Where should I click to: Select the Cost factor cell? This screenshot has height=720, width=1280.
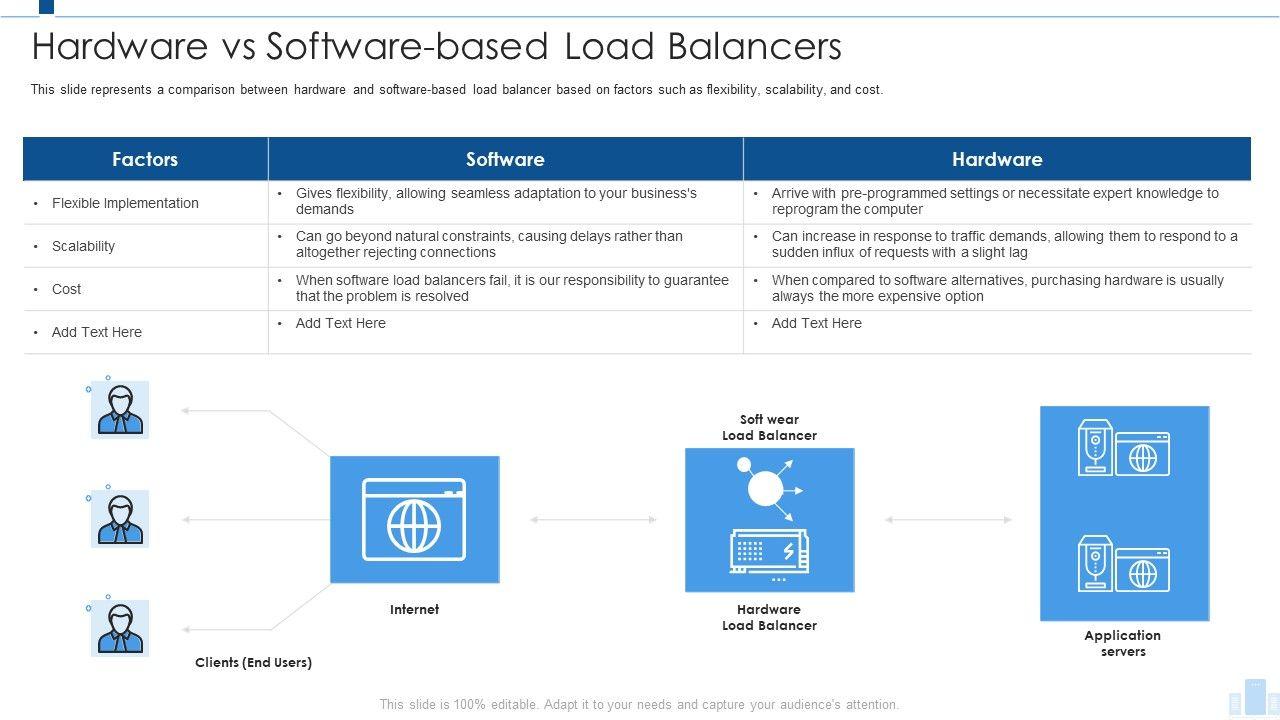[x=66, y=289]
